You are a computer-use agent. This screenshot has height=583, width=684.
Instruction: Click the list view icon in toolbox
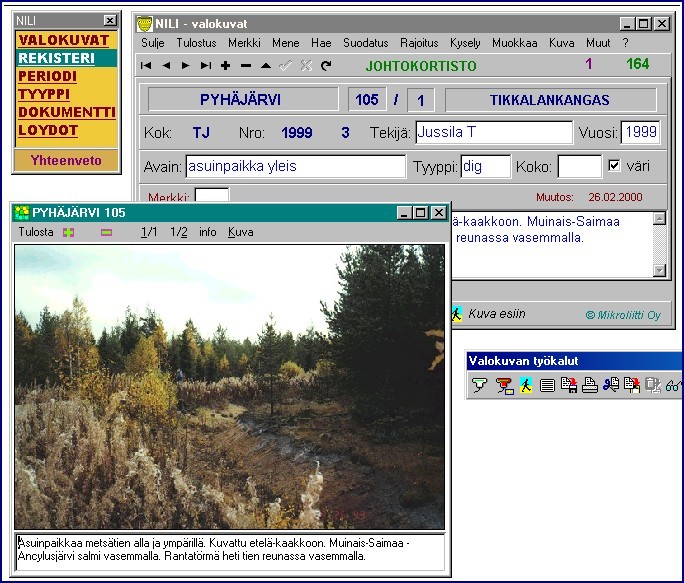coord(547,385)
